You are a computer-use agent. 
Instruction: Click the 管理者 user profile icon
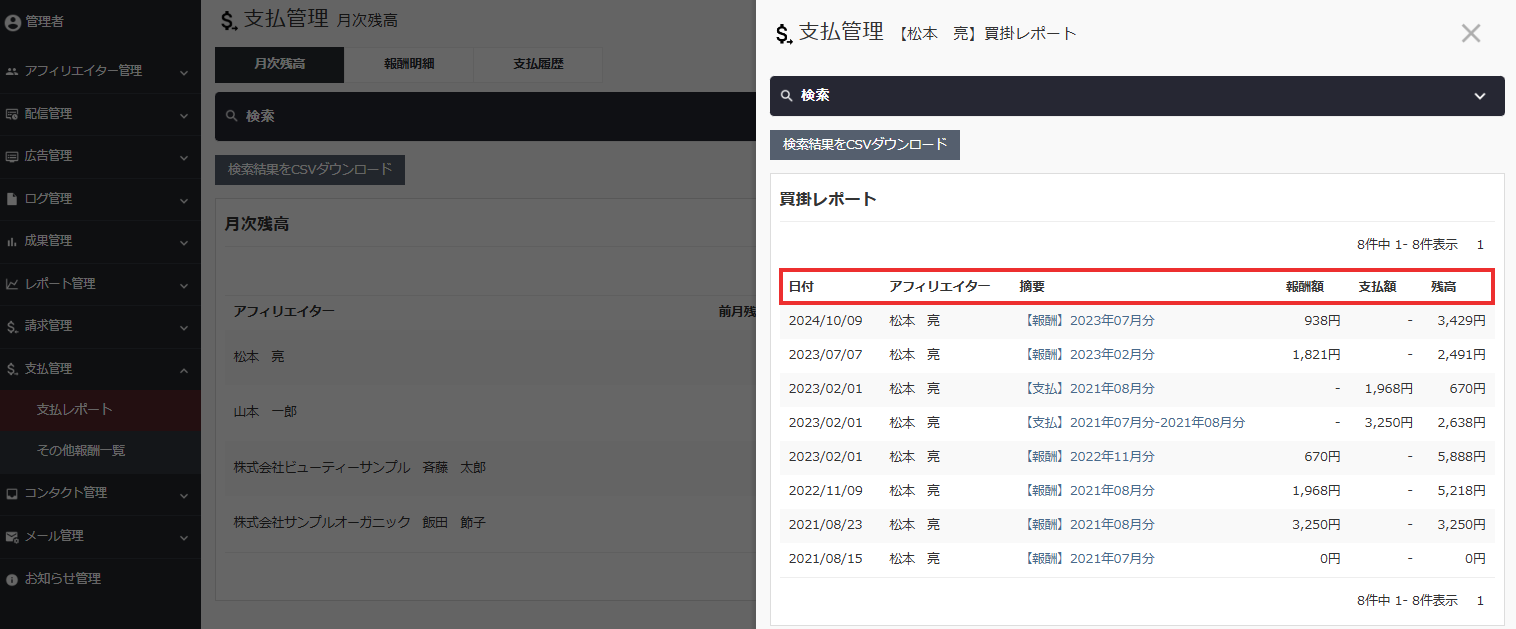(x=12, y=21)
